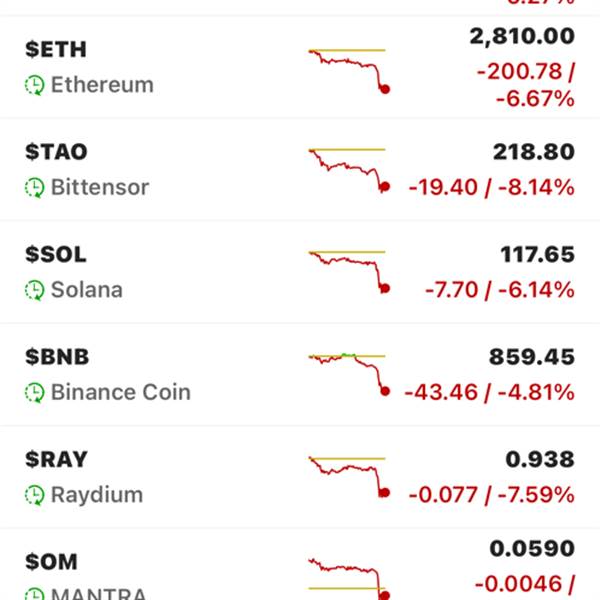Image resolution: width=600 pixels, height=600 pixels.
Task: Open the $BNB sparkline chart
Action: (348, 372)
